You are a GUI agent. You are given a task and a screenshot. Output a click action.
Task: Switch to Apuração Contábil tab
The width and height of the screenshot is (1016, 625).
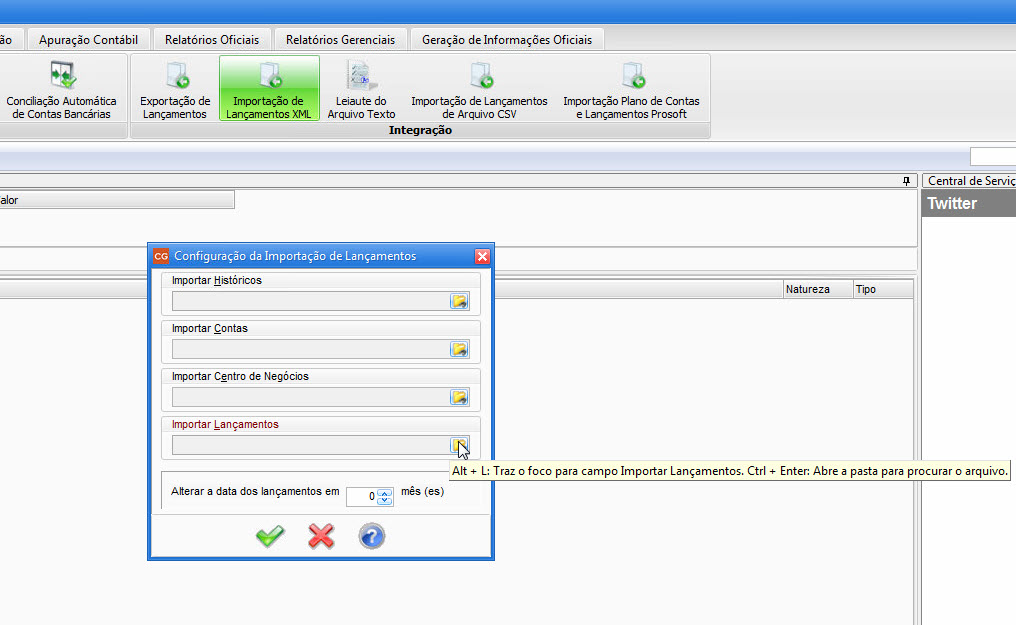pyautogui.click(x=89, y=40)
